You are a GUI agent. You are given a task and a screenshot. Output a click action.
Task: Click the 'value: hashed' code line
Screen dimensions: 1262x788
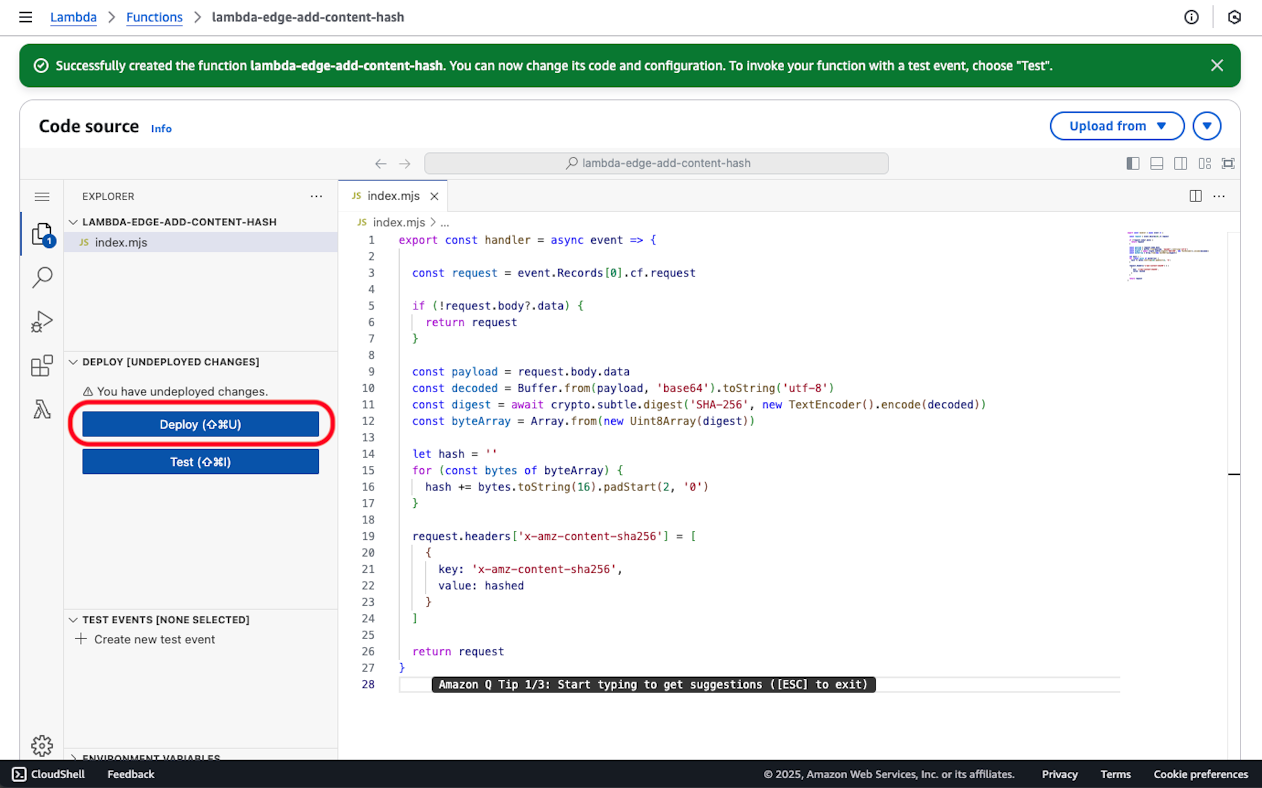(481, 585)
